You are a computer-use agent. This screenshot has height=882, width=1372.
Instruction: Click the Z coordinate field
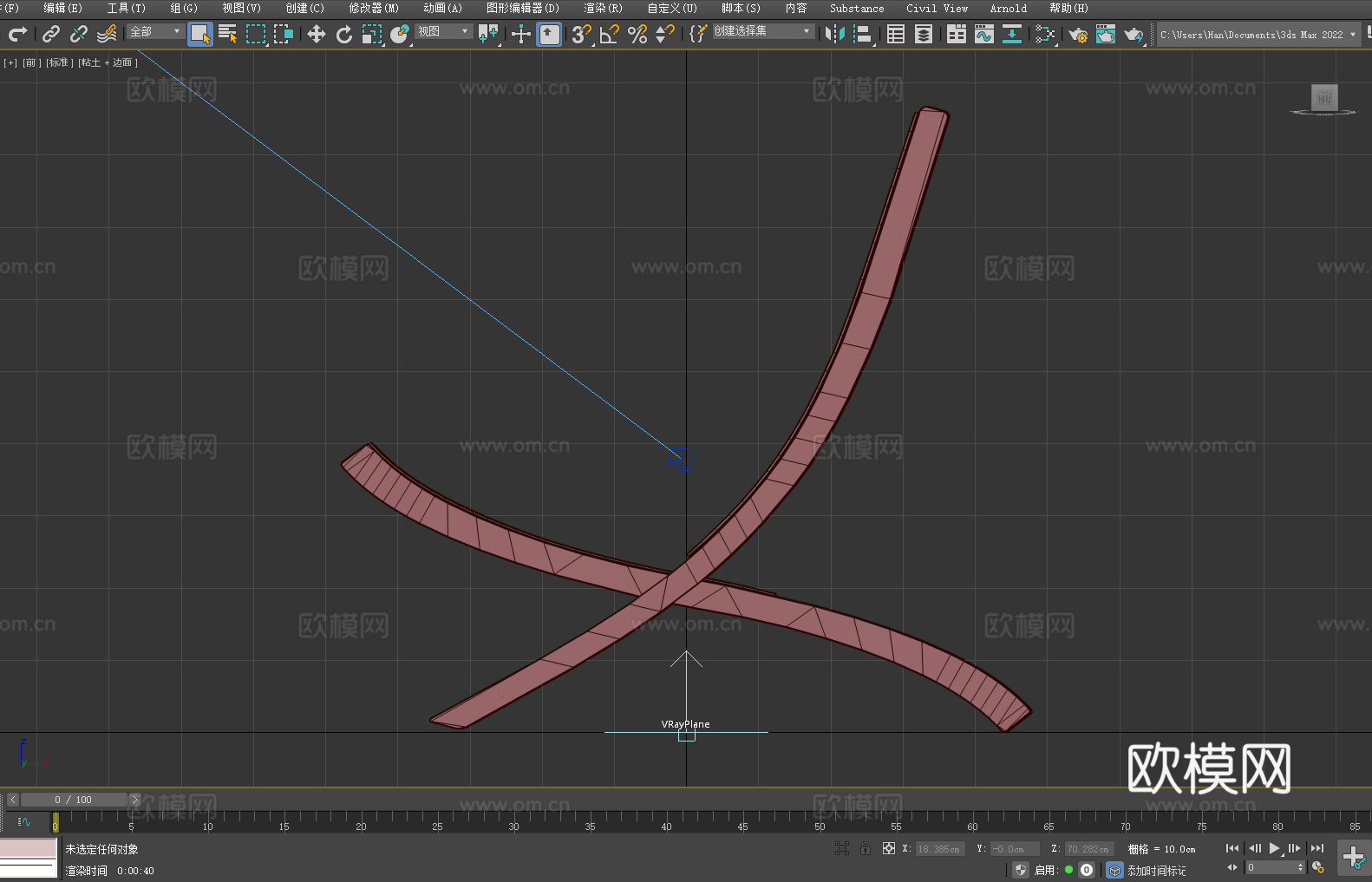click(x=1089, y=849)
